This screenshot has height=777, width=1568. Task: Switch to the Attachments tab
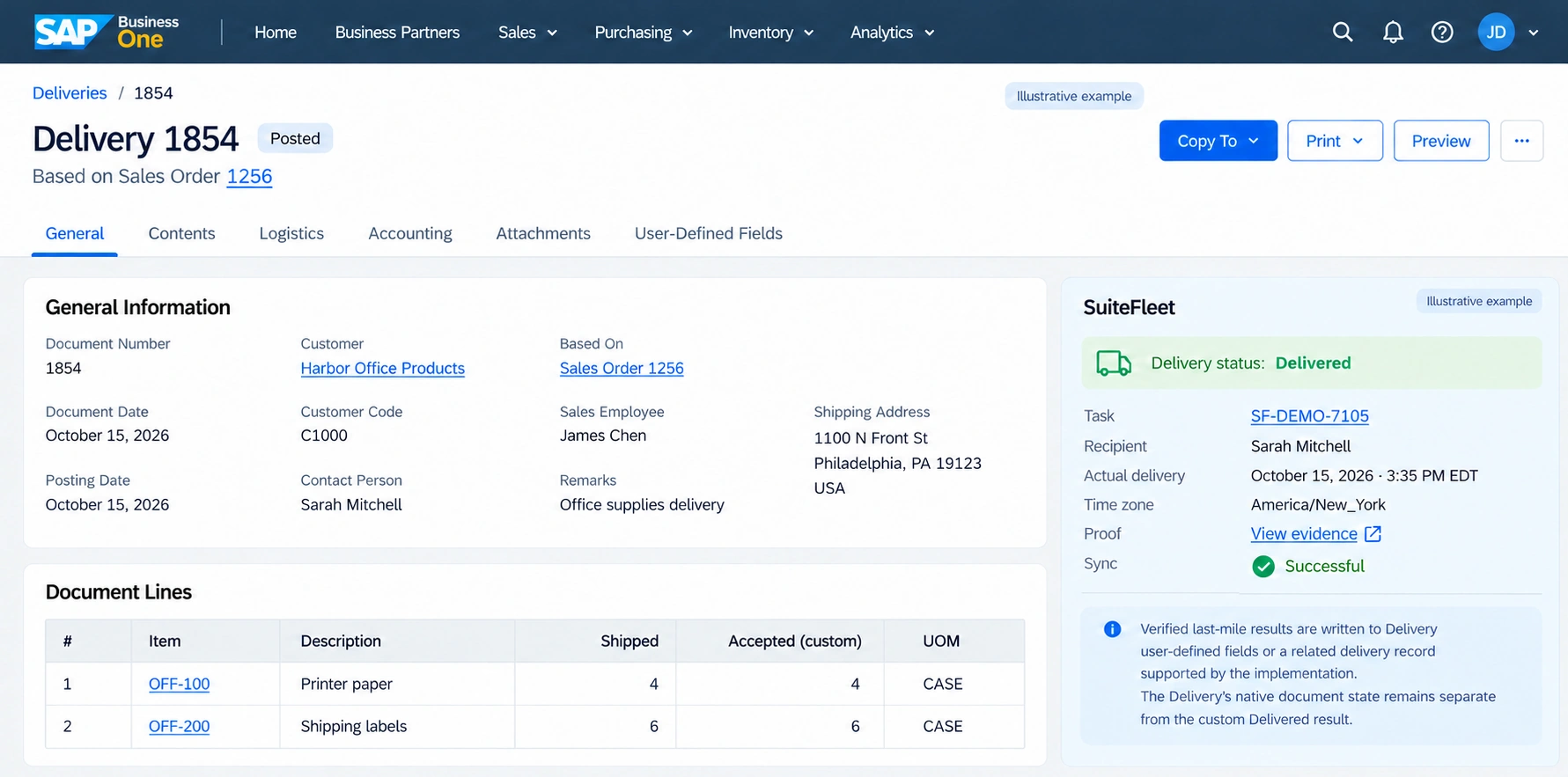pos(543,233)
